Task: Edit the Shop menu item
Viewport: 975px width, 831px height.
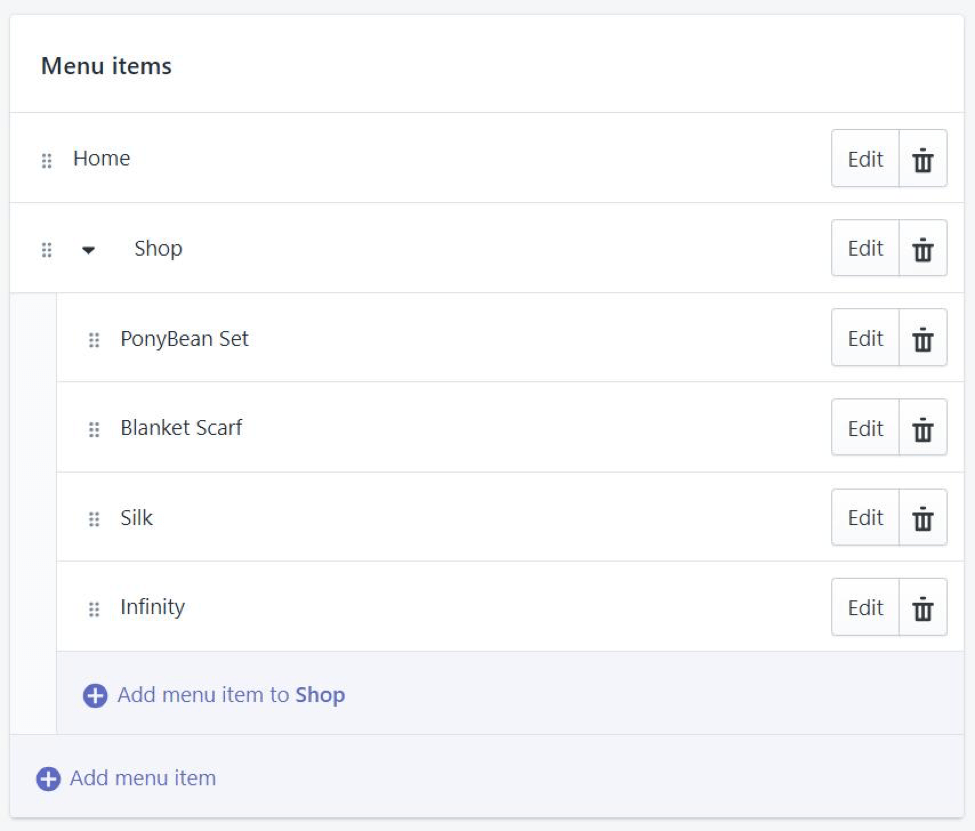Action: pyautogui.click(x=866, y=248)
